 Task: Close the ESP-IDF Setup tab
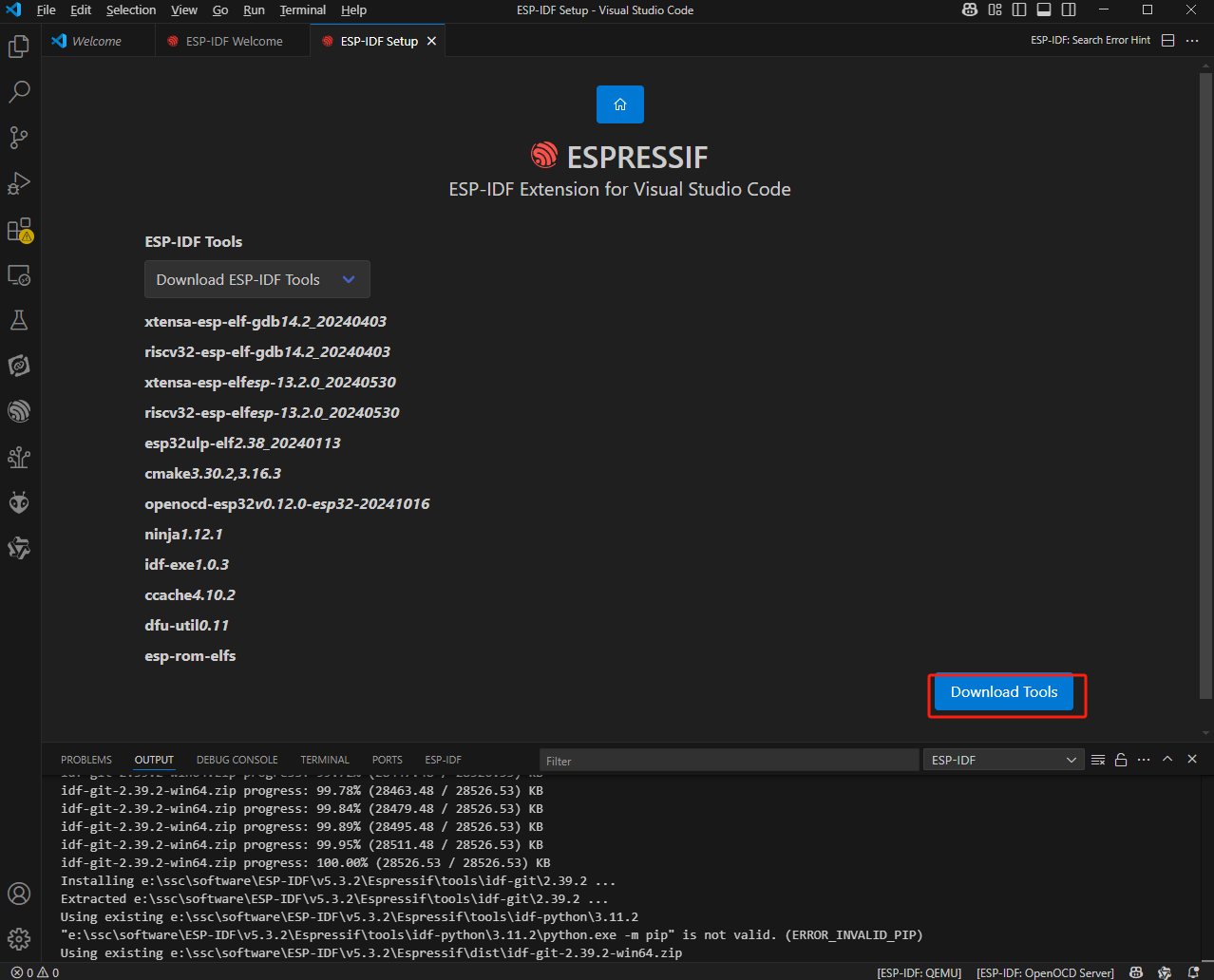pyautogui.click(x=432, y=41)
